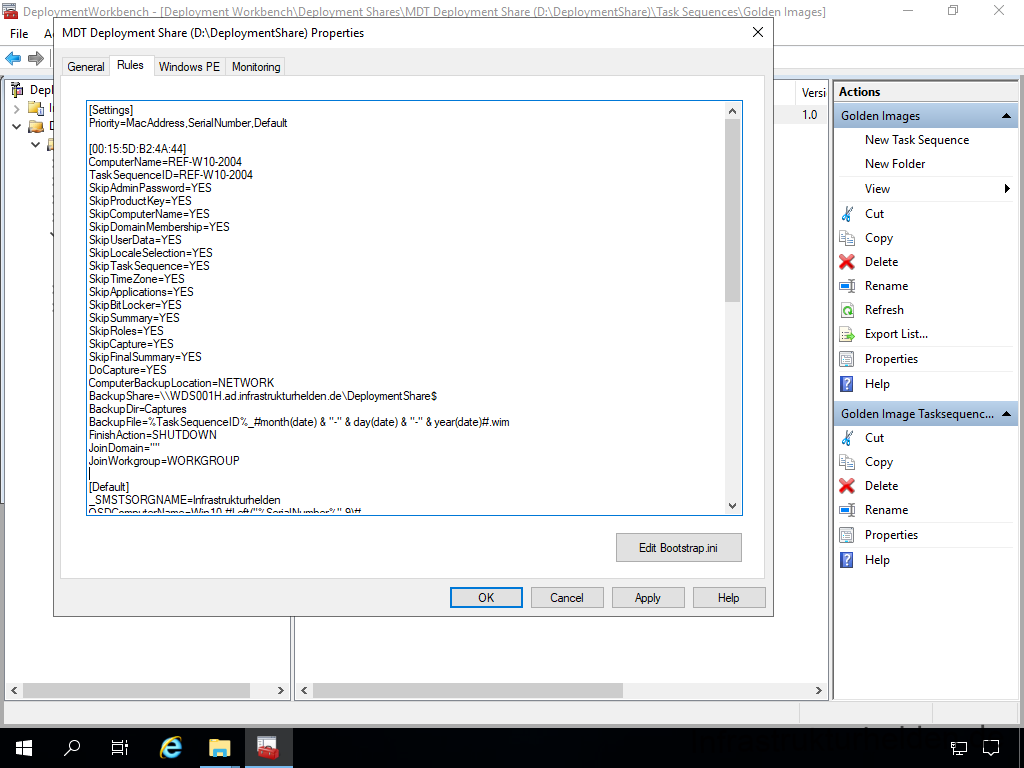Click the blue Back arrow in the toolbar
Viewport: 1024px width, 768px height.
(x=13, y=59)
